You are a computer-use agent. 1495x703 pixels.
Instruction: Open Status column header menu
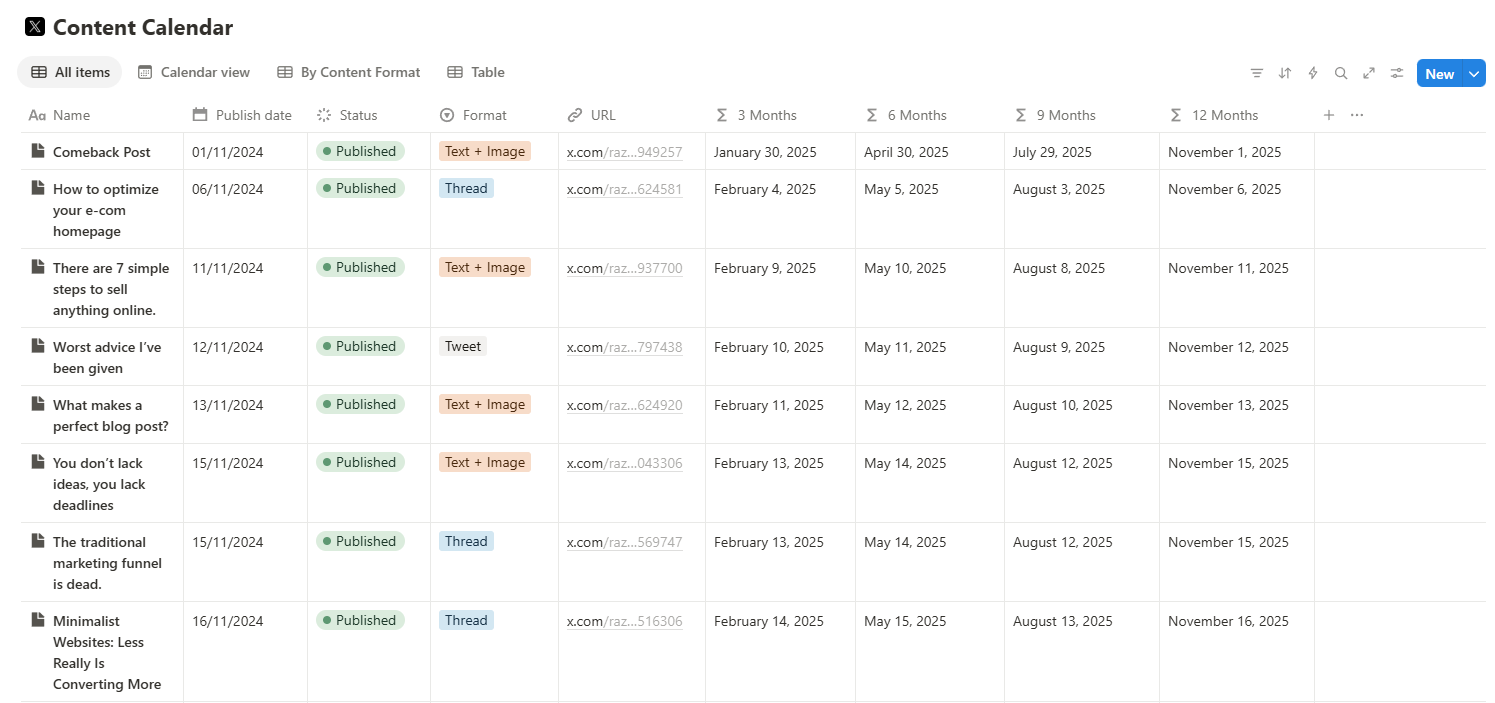[x=358, y=115]
